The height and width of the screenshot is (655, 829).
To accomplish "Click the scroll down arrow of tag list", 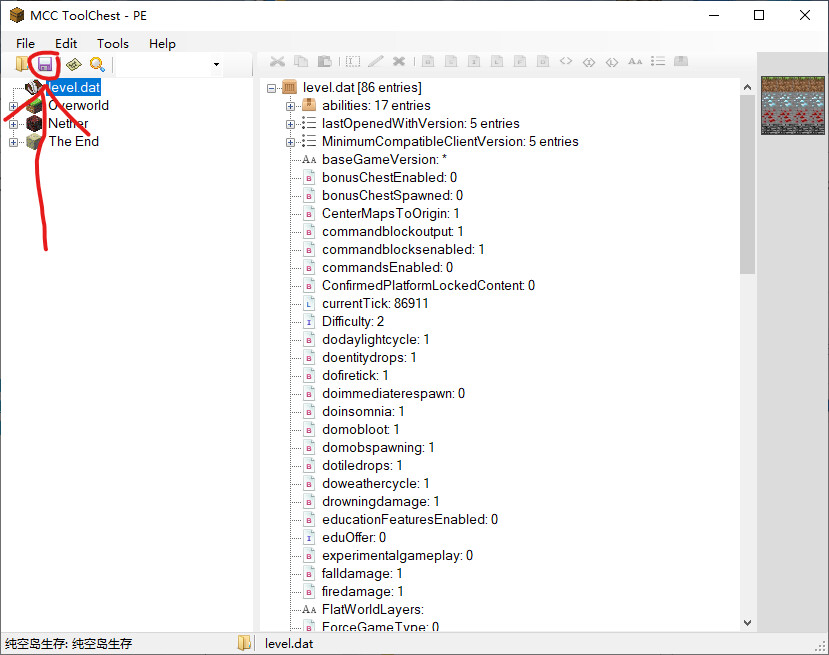I will pyautogui.click(x=747, y=623).
